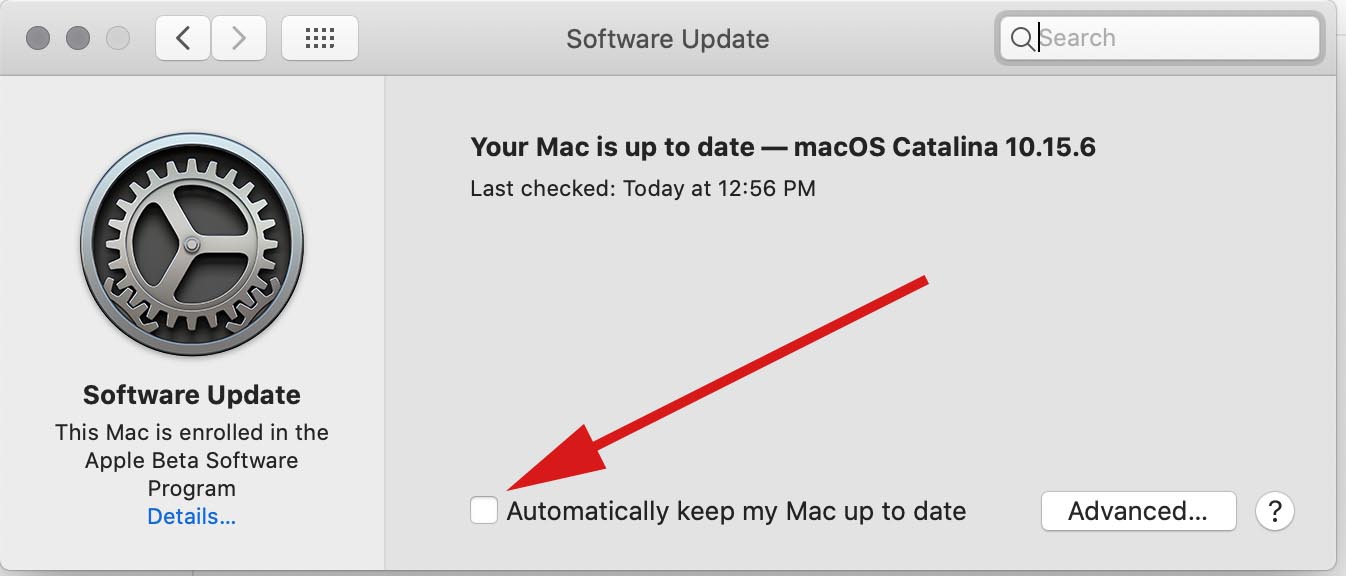Image resolution: width=1346 pixels, height=576 pixels.
Task: Show all preferences via the grid button
Action: pos(320,38)
